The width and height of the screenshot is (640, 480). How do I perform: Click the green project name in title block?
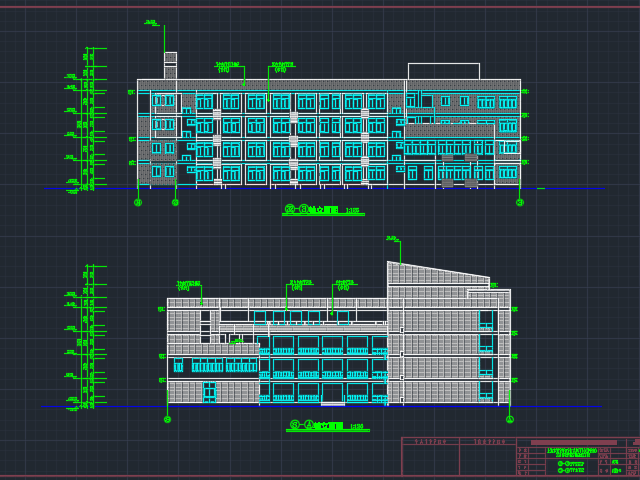pyautogui.click(x=571, y=453)
